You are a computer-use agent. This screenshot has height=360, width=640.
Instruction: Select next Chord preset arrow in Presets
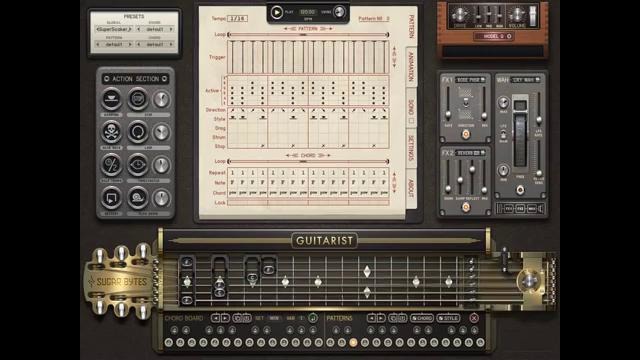[171, 44]
